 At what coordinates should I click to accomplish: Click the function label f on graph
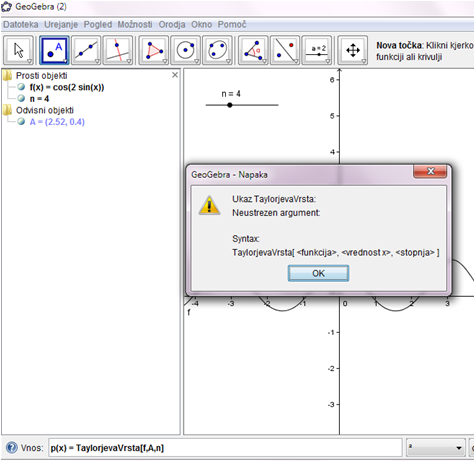click(x=189, y=312)
